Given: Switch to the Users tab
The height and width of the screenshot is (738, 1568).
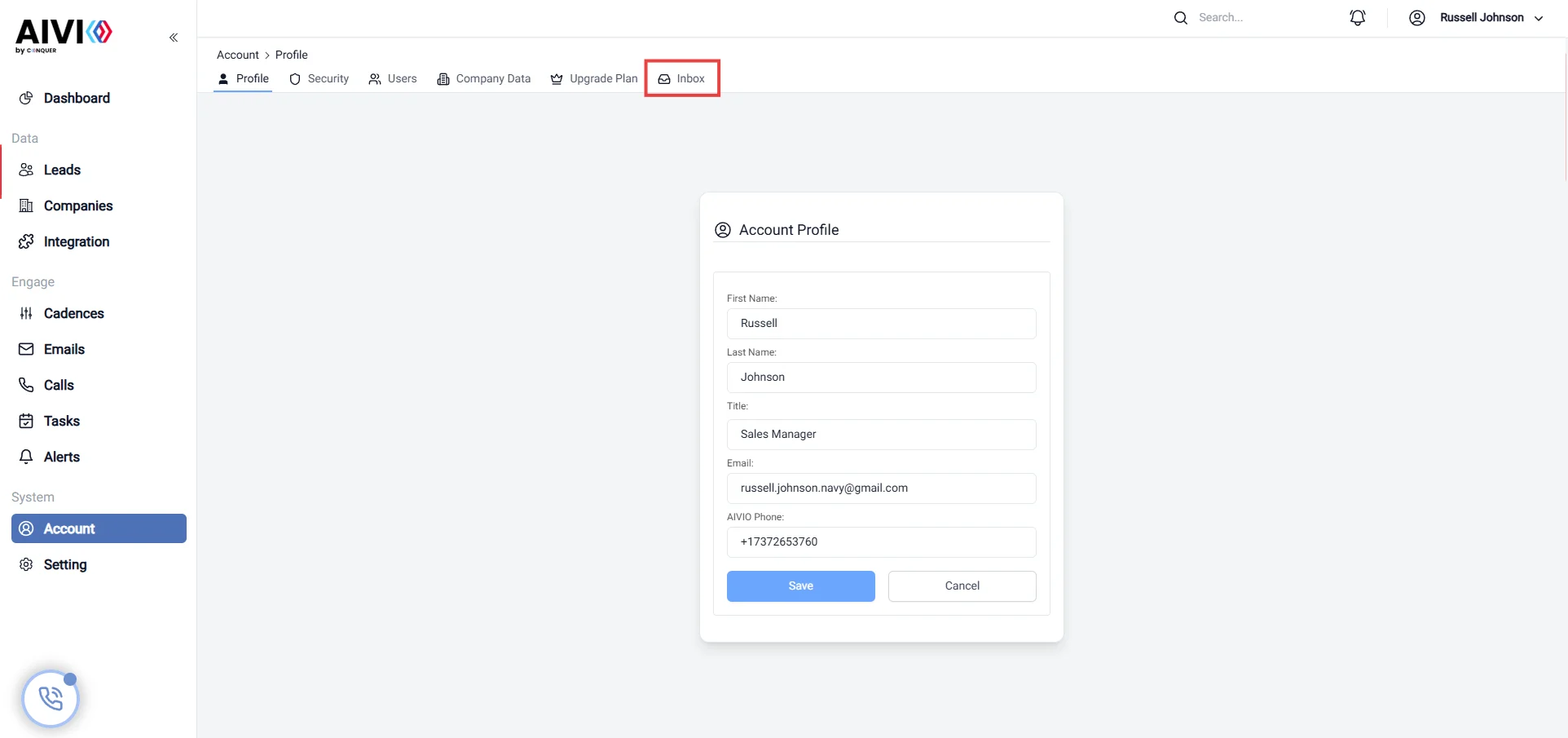Looking at the screenshot, I should pyautogui.click(x=393, y=79).
